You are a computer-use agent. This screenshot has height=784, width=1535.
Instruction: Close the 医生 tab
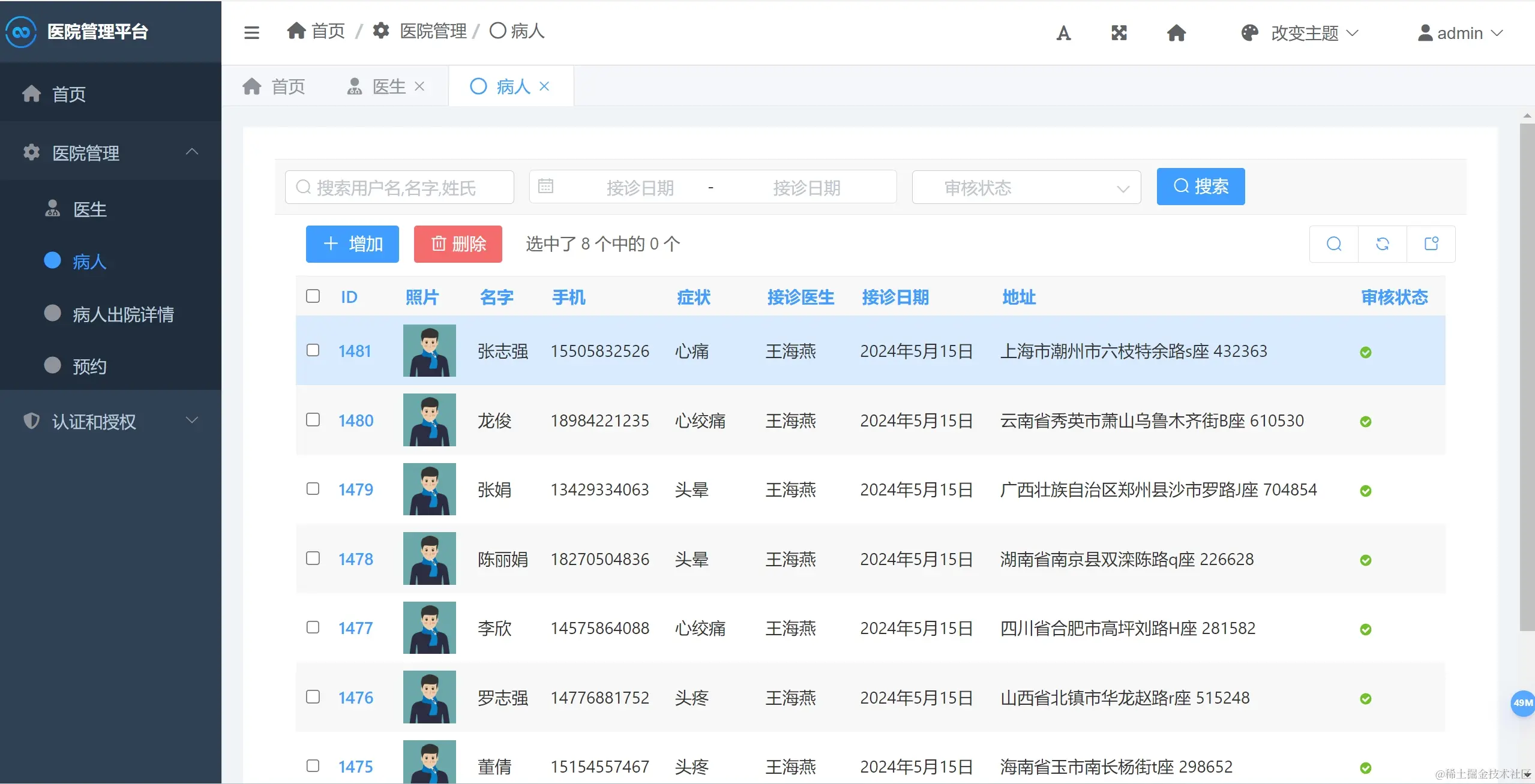tap(419, 86)
